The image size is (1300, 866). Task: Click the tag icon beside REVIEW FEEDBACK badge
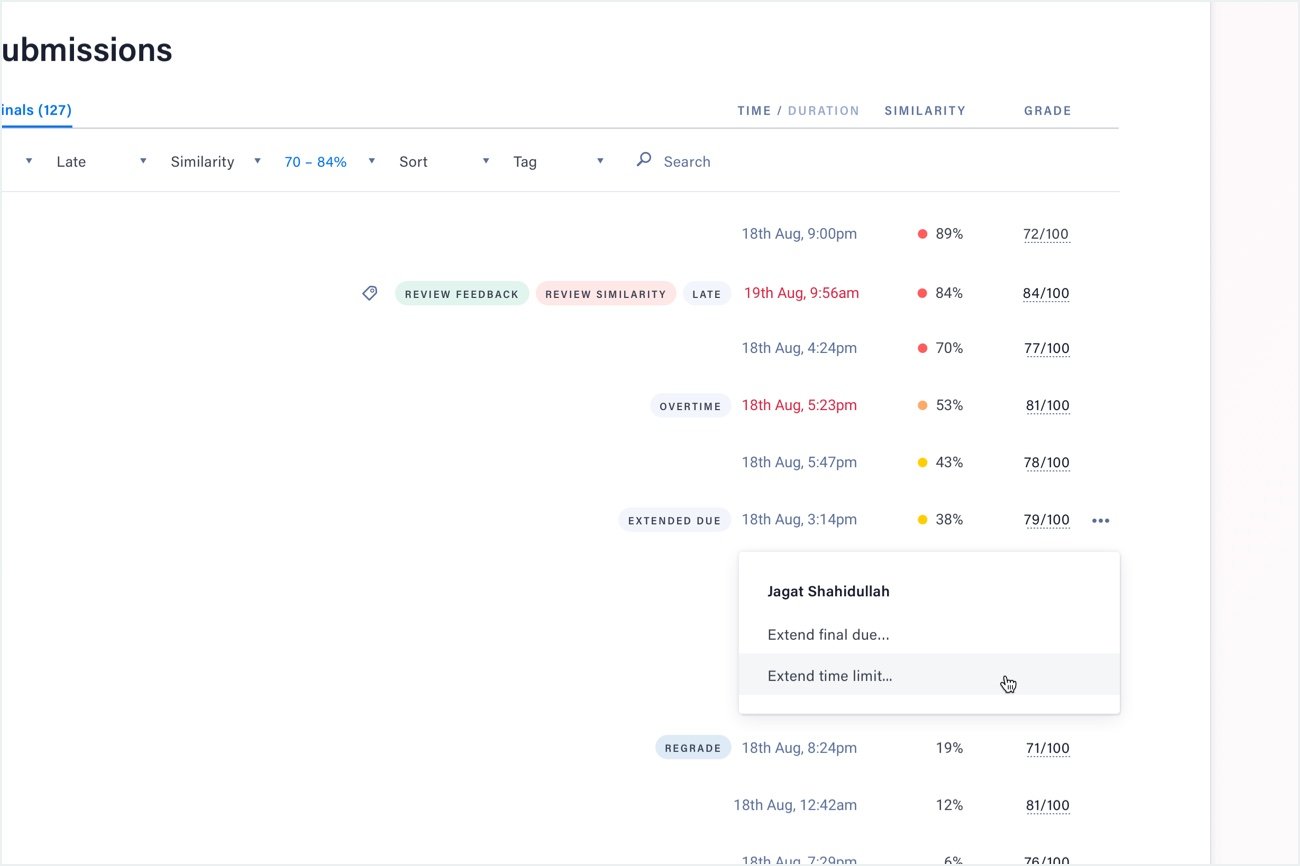click(369, 293)
